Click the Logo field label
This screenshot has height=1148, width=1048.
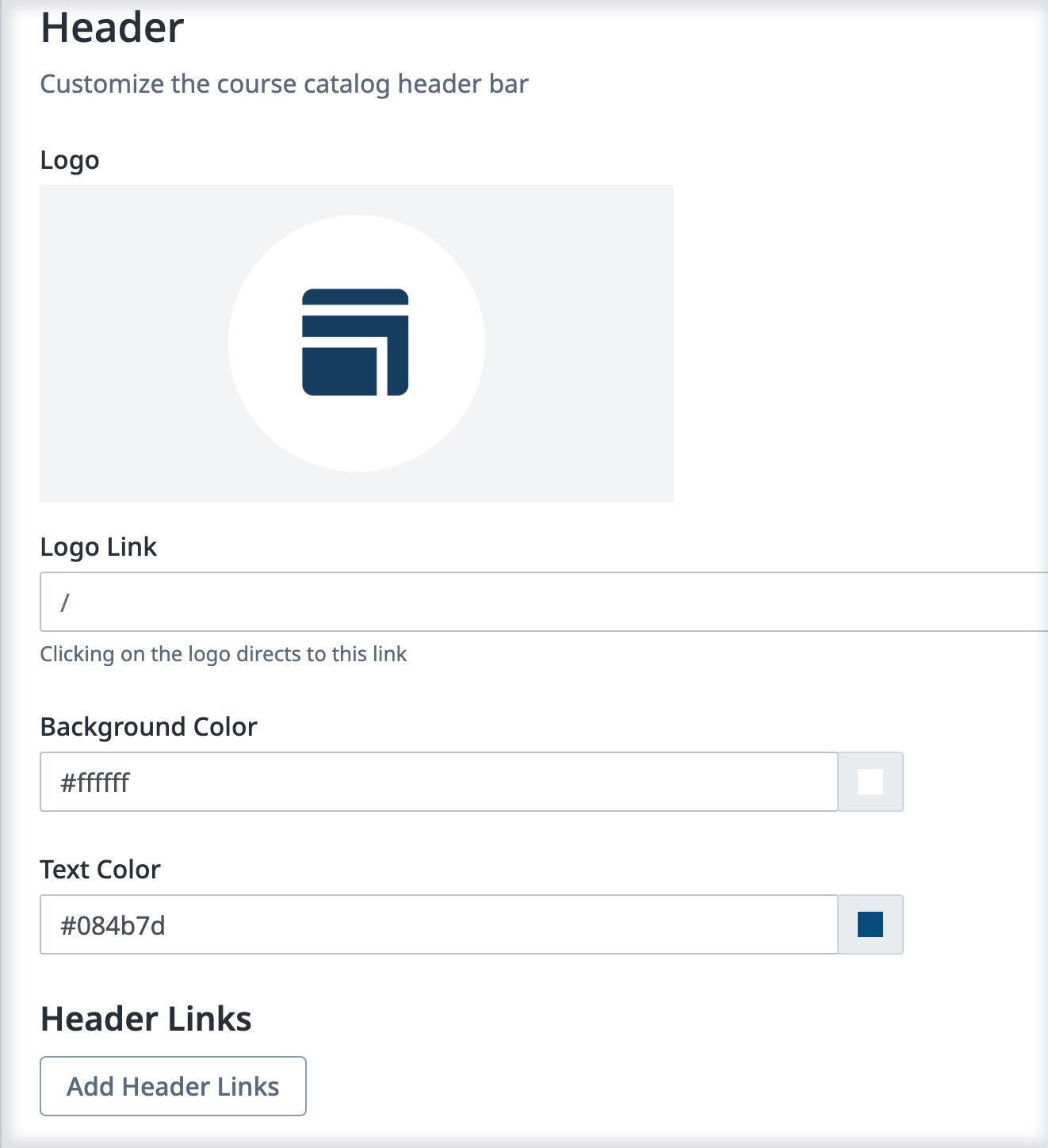click(70, 160)
